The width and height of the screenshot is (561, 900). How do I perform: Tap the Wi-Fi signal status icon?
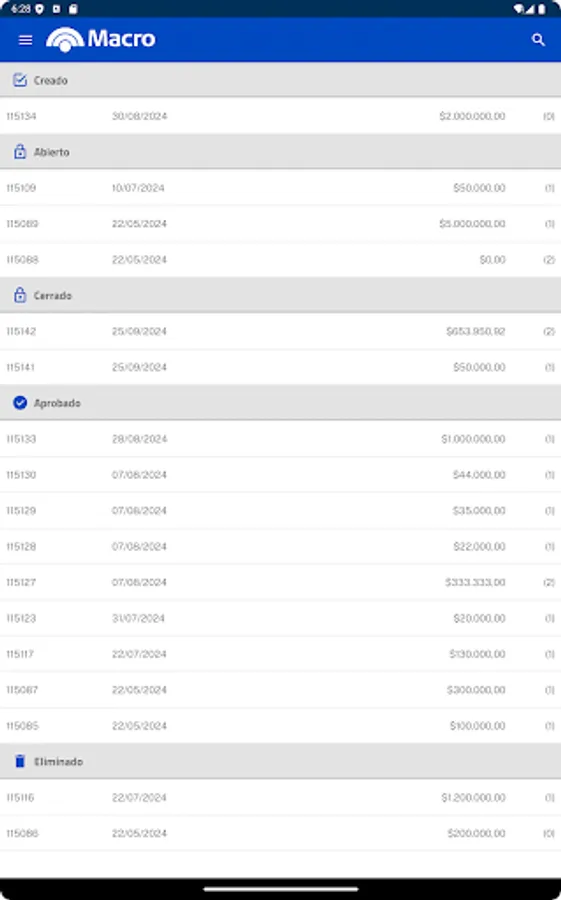pos(519,9)
